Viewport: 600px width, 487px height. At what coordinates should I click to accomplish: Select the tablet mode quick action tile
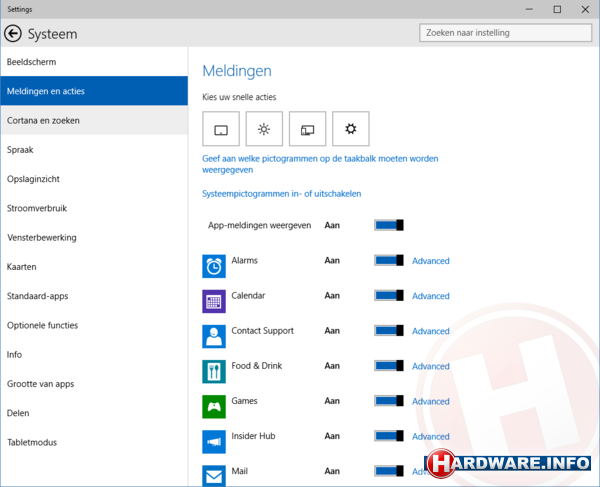pyautogui.click(x=221, y=129)
